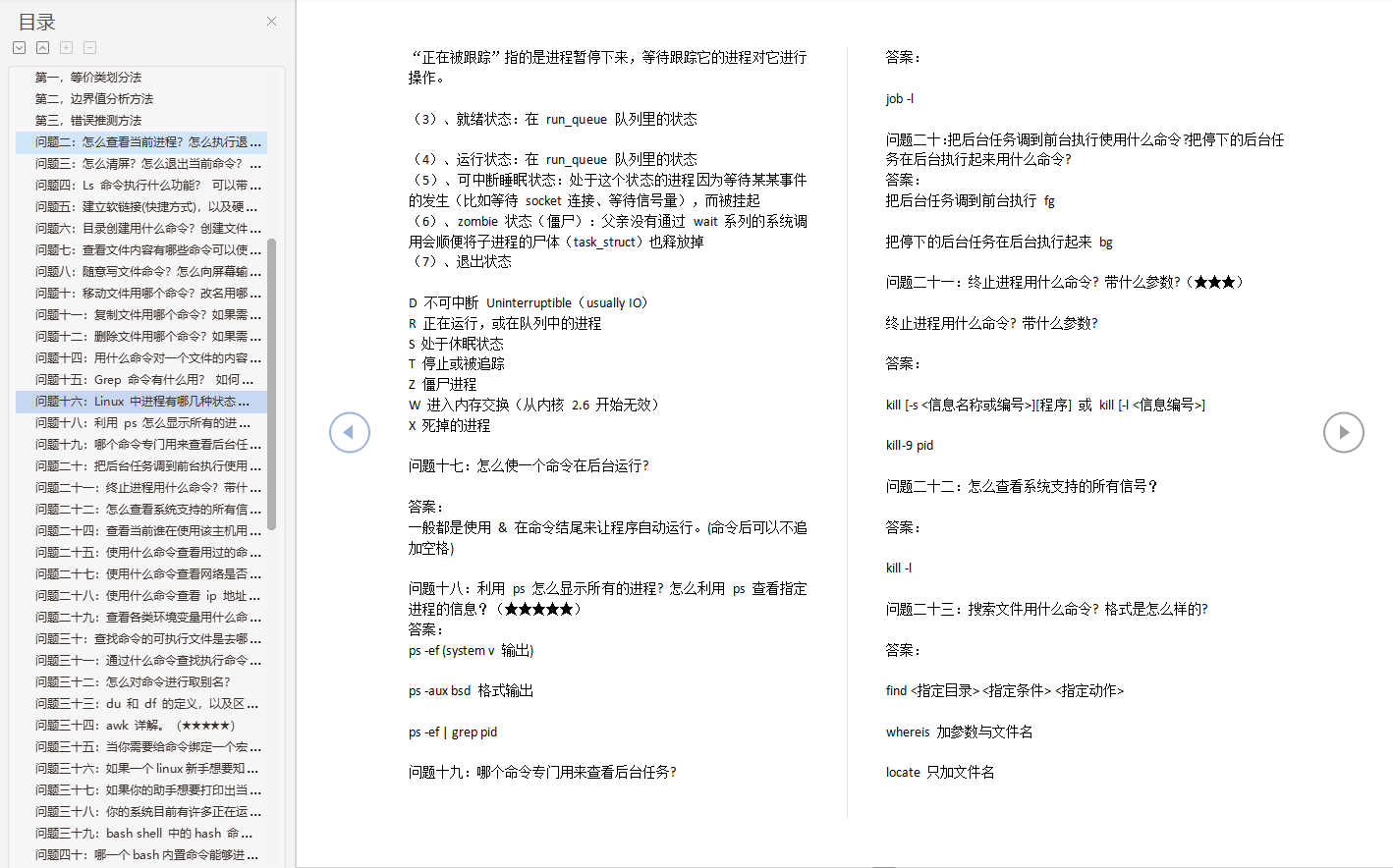Go to 问题十八：利用 ps outline entry
This screenshot has width=1393, height=868.
click(141, 423)
